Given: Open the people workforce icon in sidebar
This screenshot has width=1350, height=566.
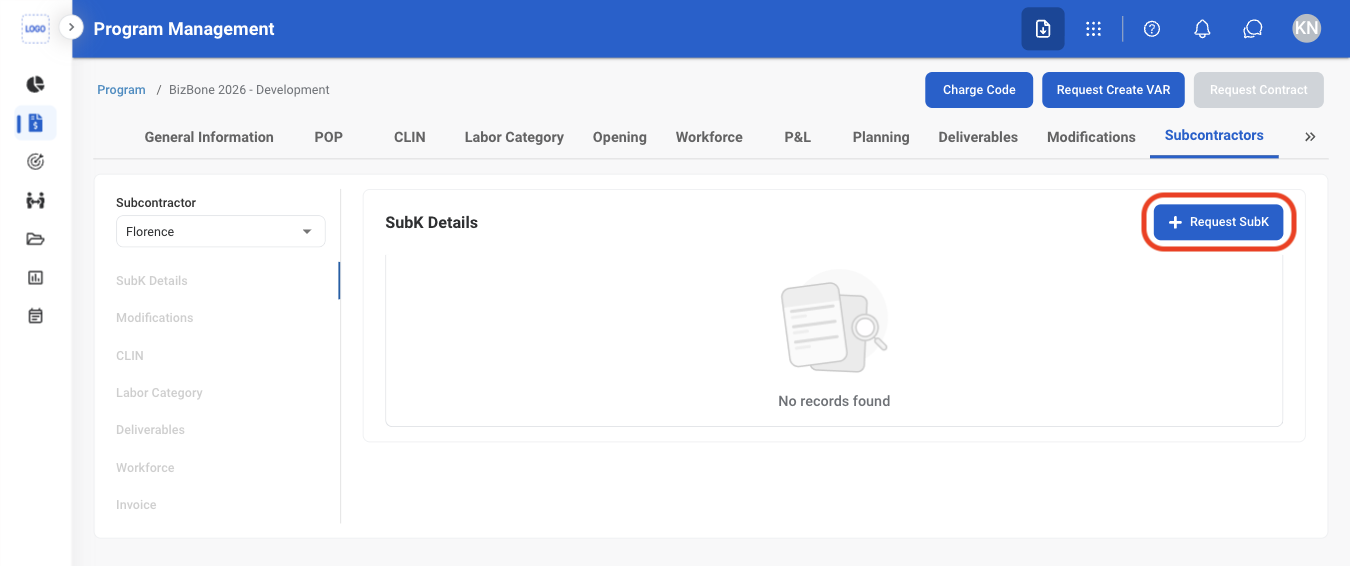Looking at the screenshot, I should pyautogui.click(x=35, y=200).
